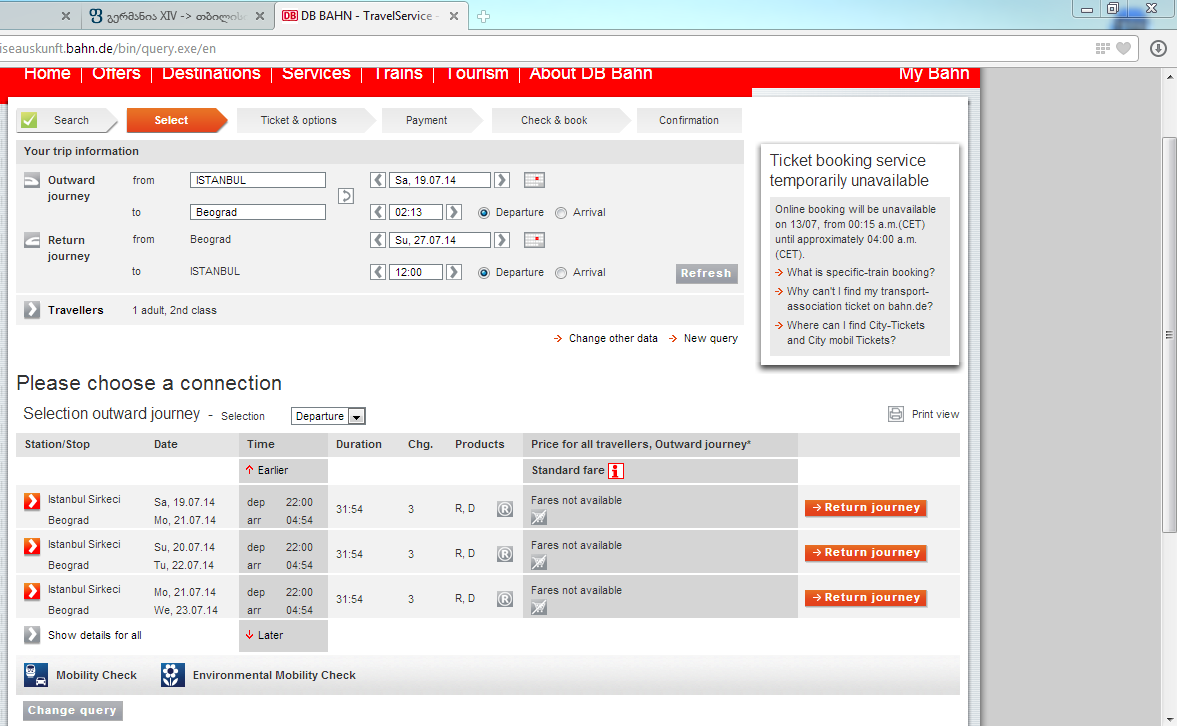Expand Show details for all
The image size is (1177, 726).
click(32, 635)
